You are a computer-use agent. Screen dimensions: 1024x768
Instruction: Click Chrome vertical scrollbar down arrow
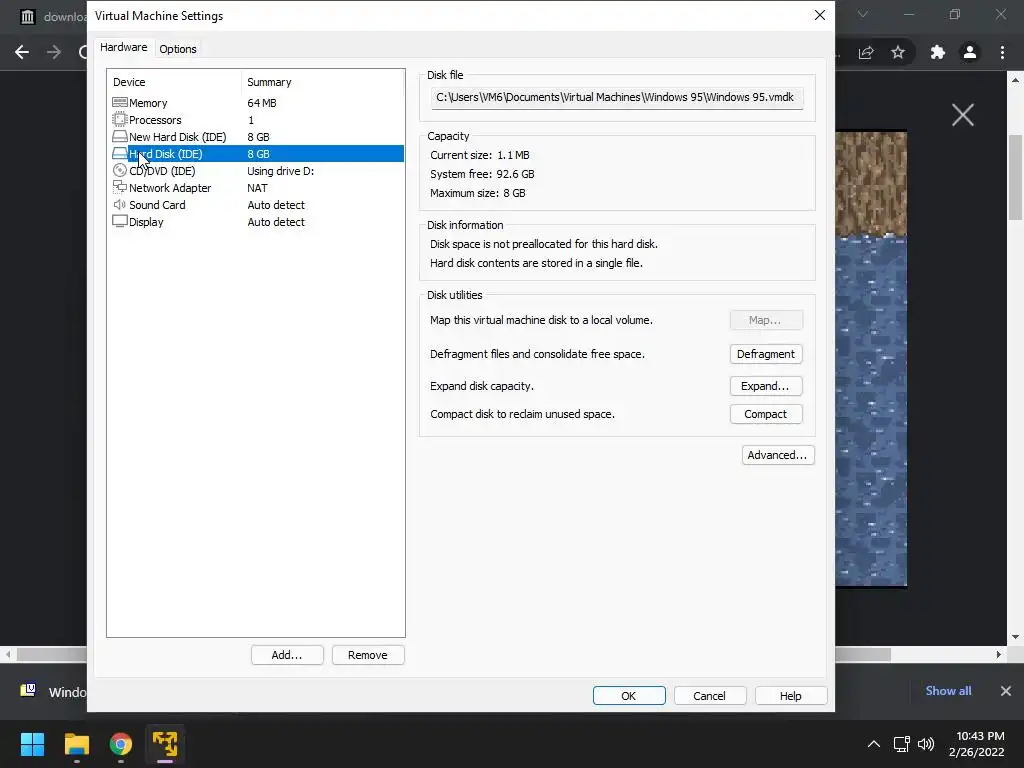(1016, 637)
